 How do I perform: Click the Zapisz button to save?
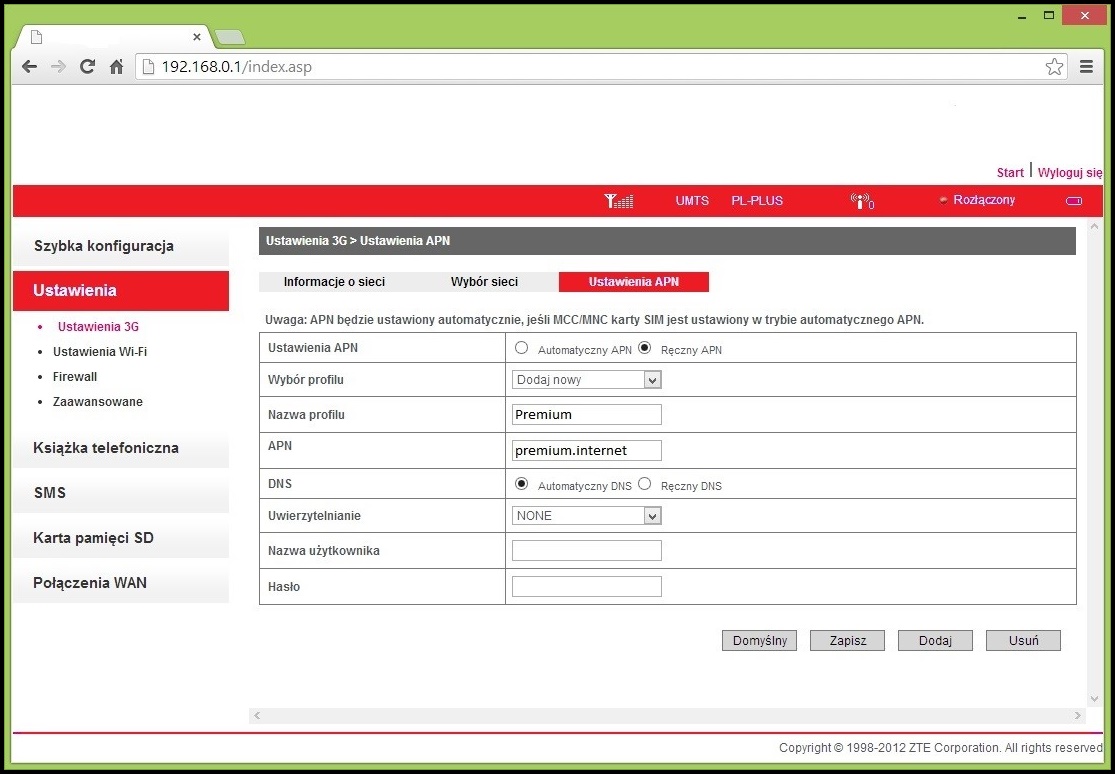tap(848, 640)
